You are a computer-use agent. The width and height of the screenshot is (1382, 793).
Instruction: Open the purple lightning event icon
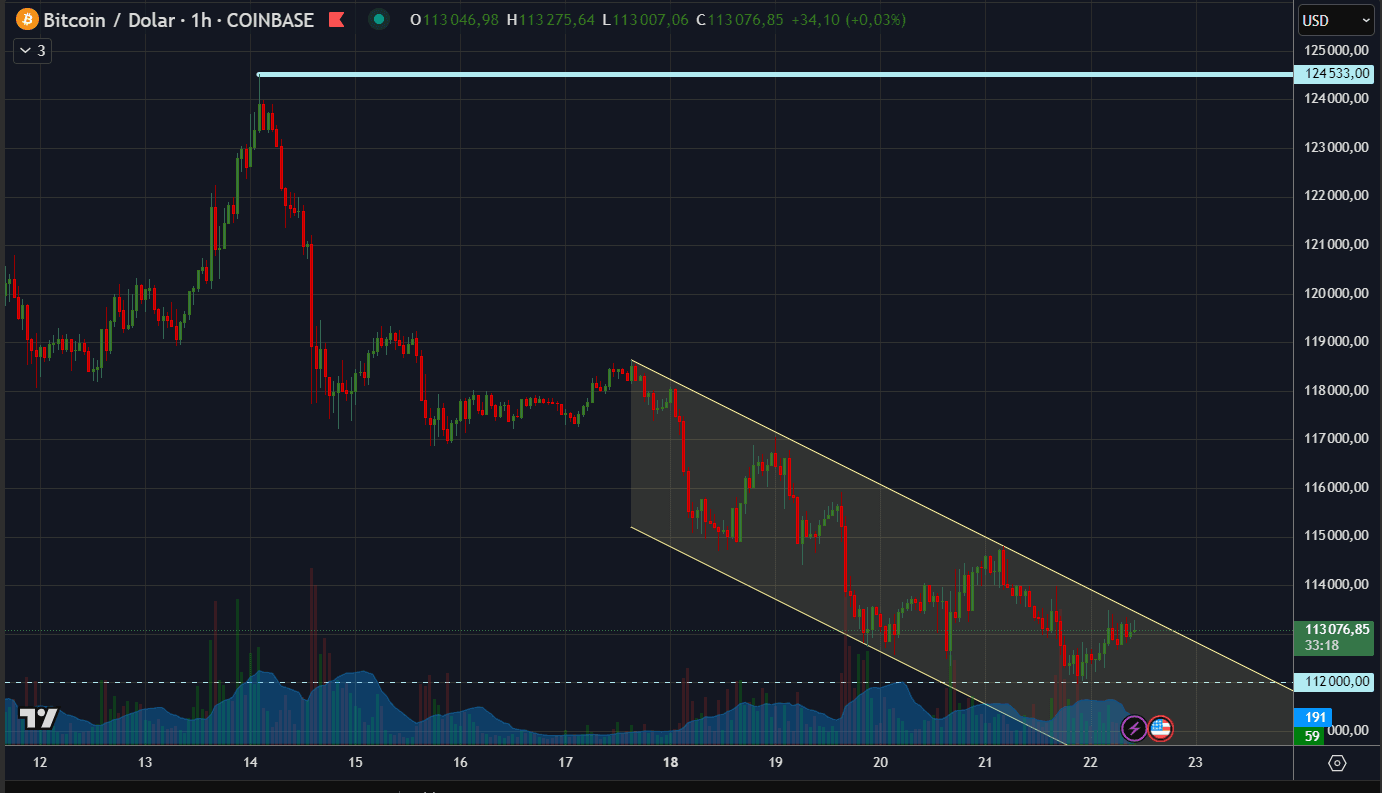click(x=1134, y=728)
